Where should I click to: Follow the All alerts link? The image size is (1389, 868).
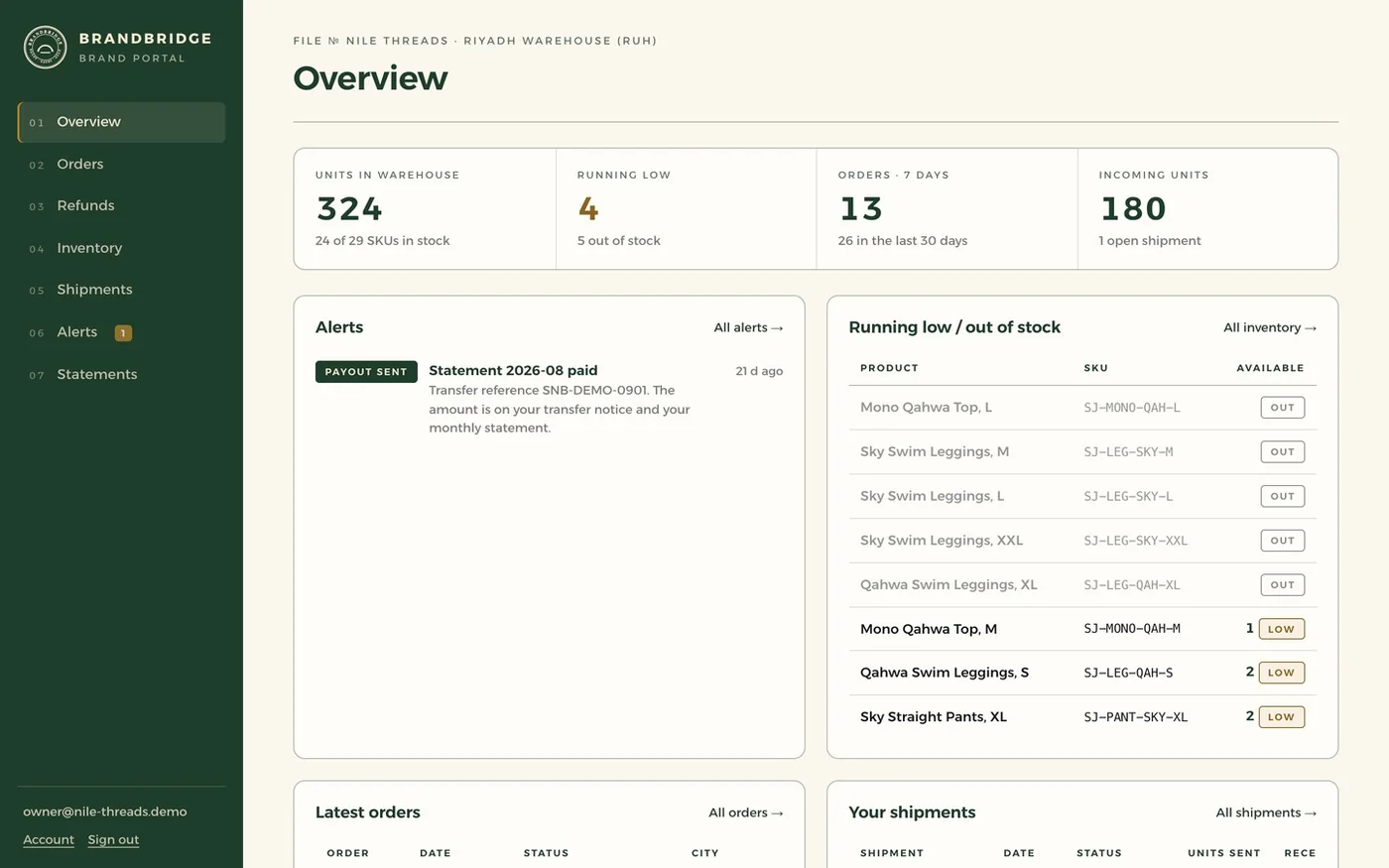coord(748,327)
